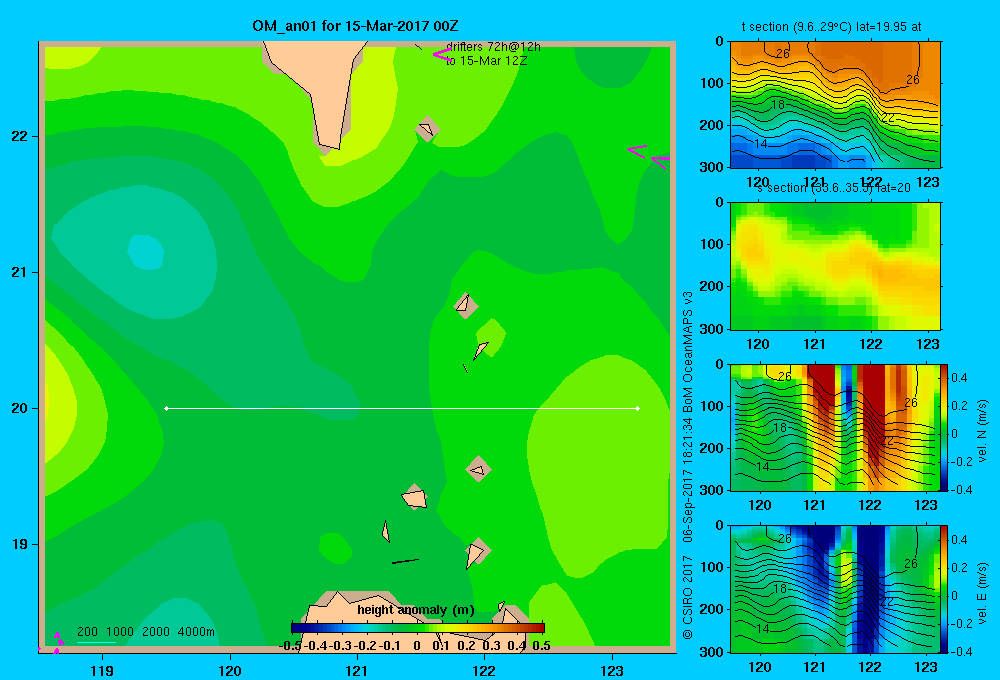Click latitude label 22 on the main map
Screen dimensions: 1000x680
(20, 137)
